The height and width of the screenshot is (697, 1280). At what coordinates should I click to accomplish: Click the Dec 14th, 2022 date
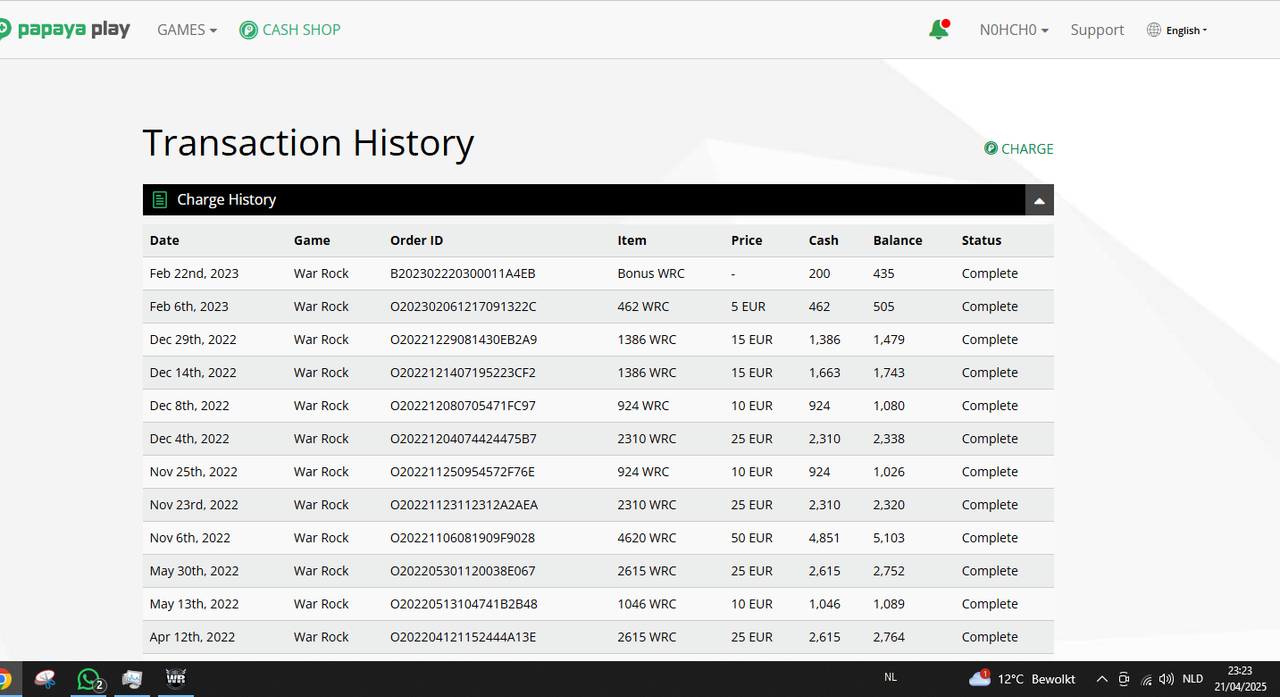193,372
